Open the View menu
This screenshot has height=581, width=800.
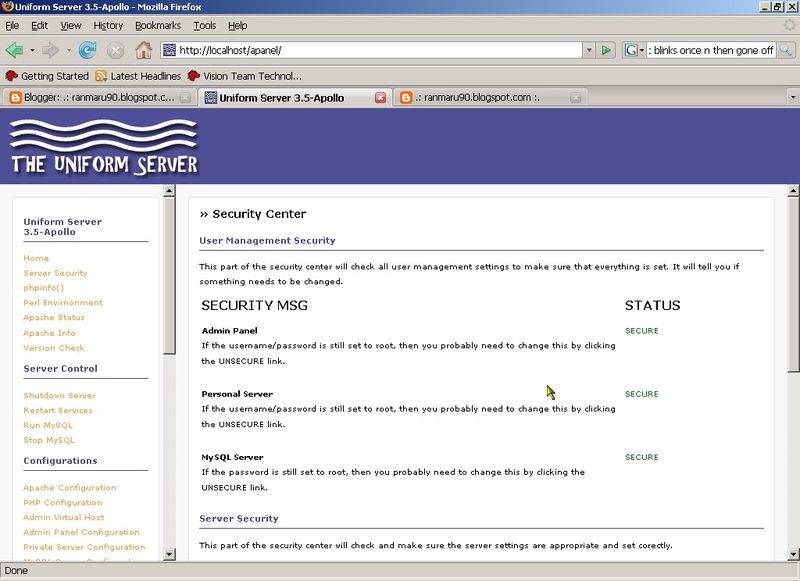(70, 26)
